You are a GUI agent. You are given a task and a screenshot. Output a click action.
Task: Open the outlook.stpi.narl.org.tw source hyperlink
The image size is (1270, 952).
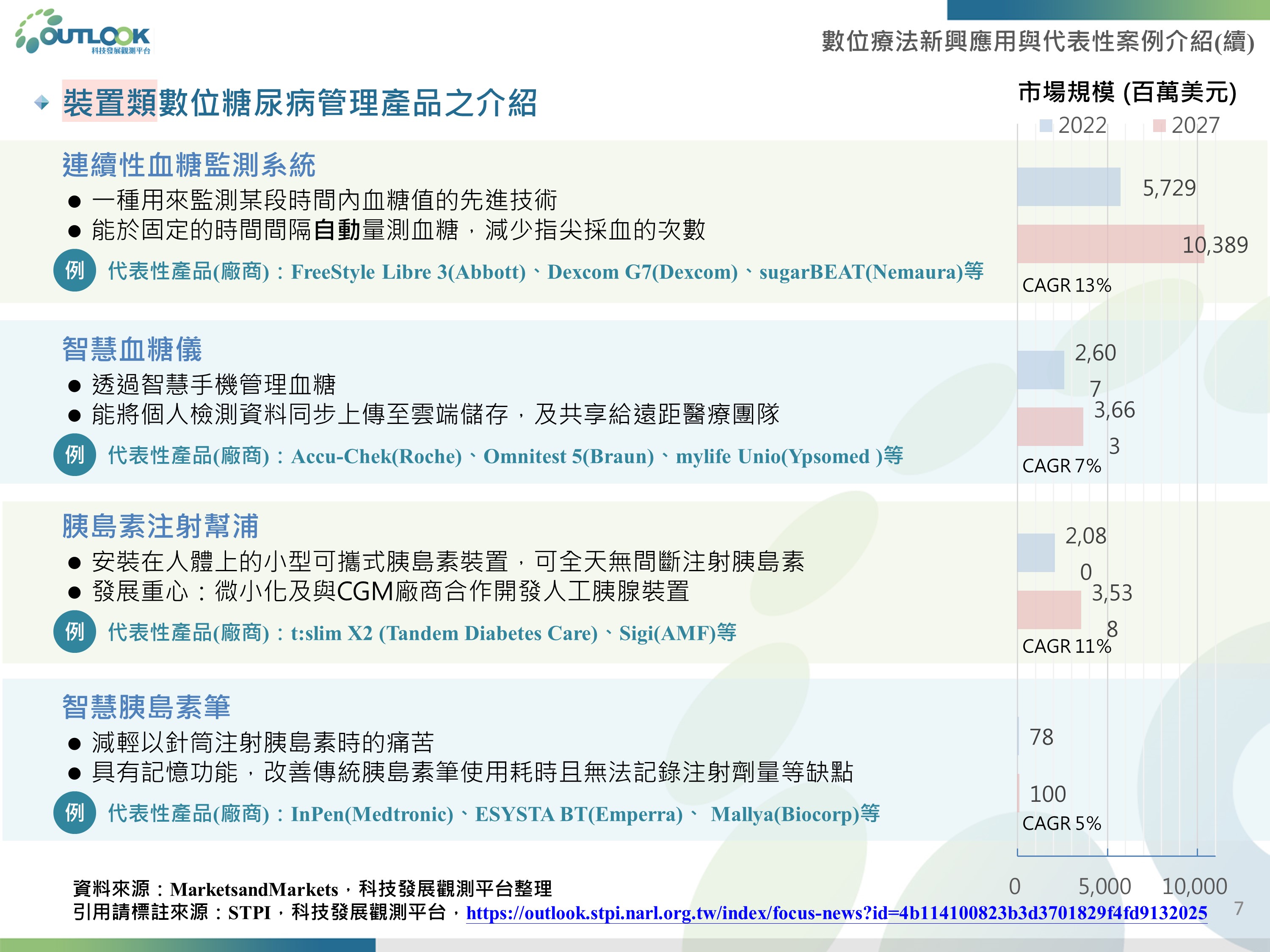(837, 913)
